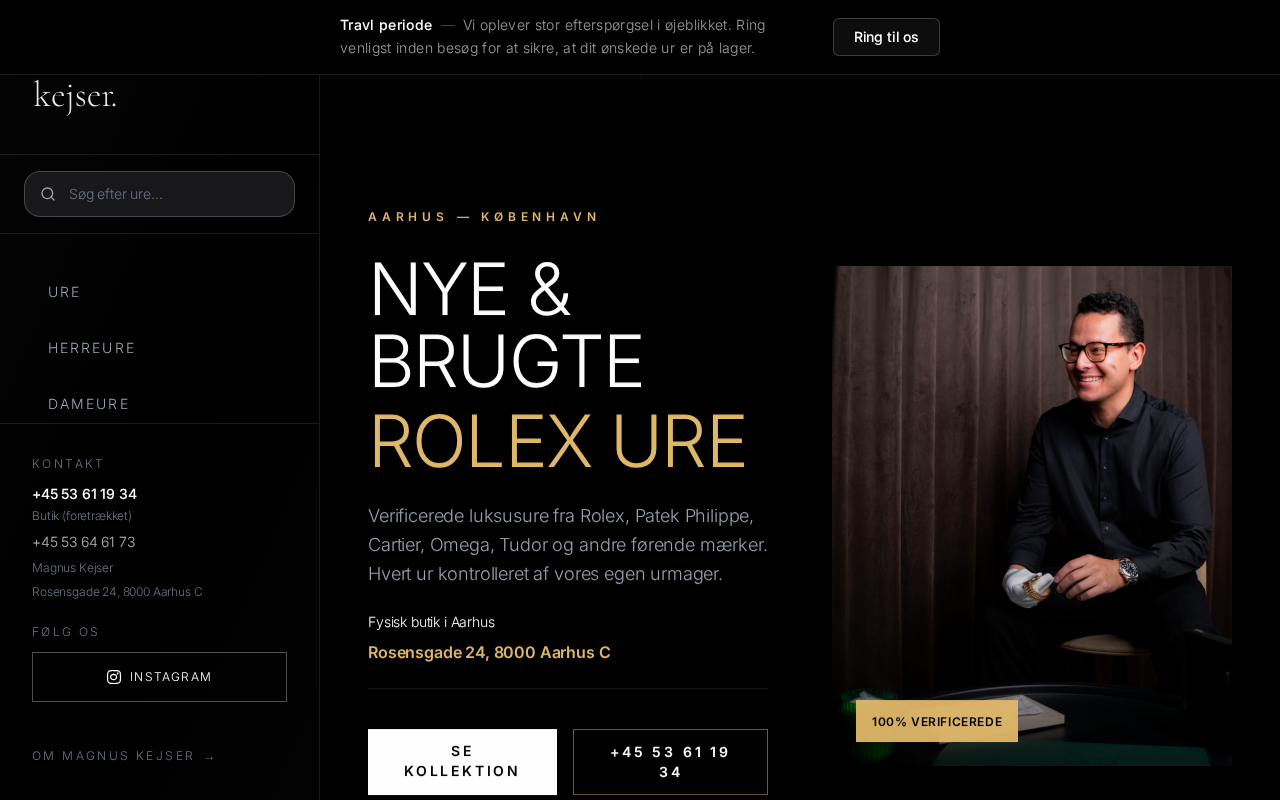Open the URE menu item
This screenshot has width=1280, height=800.
64,292
